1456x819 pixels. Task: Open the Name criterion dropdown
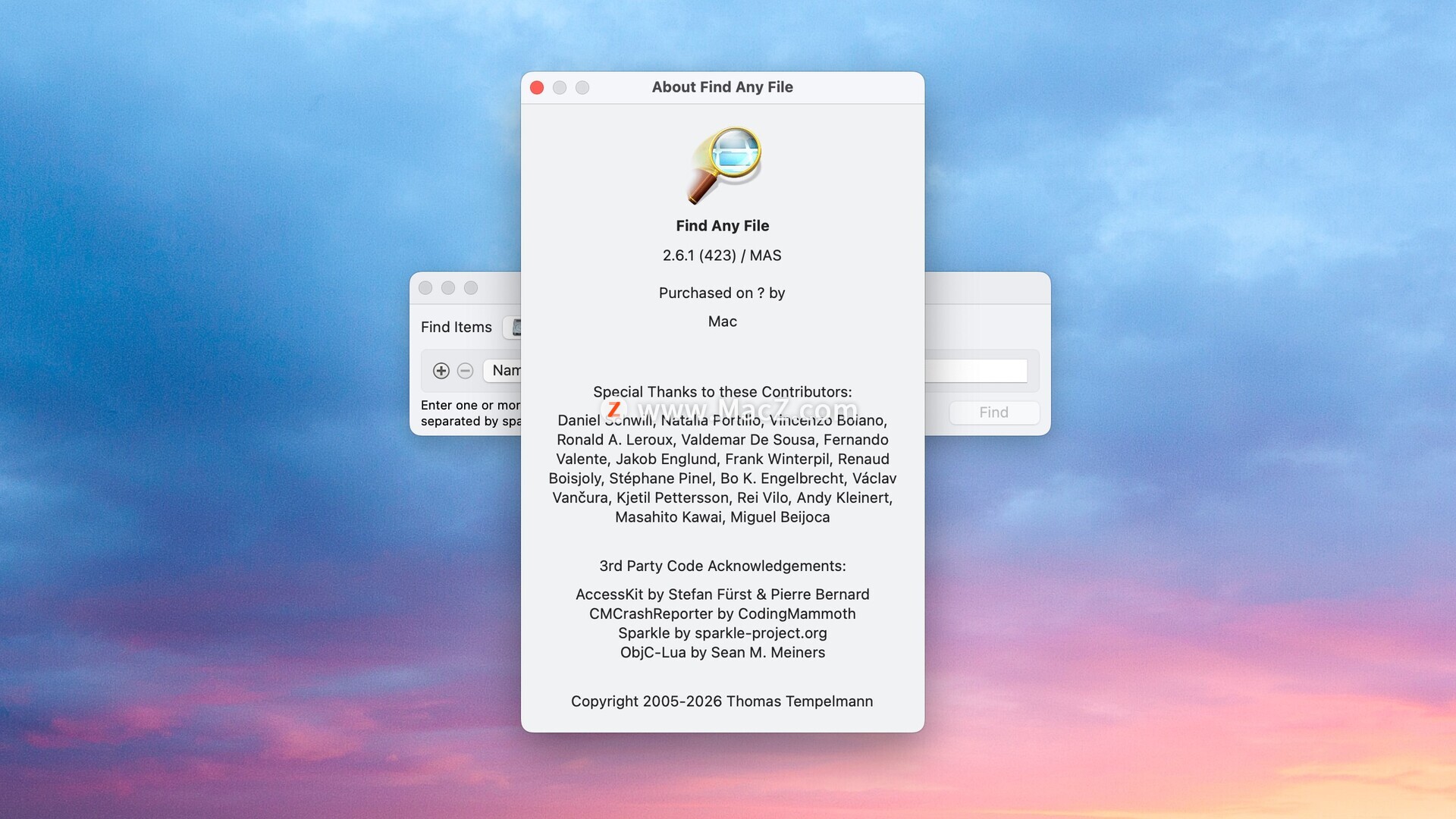point(504,371)
